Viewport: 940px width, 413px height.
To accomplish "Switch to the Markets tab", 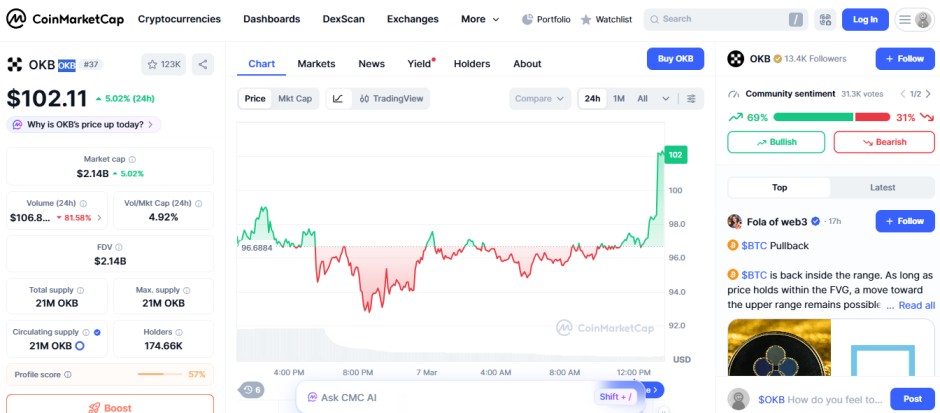I will click(316, 64).
